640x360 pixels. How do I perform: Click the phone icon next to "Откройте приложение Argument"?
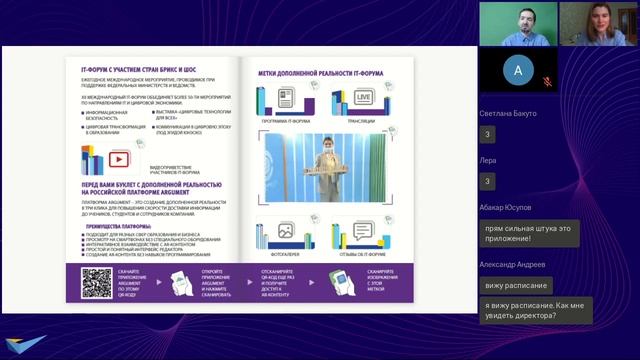(x=182, y=282)
